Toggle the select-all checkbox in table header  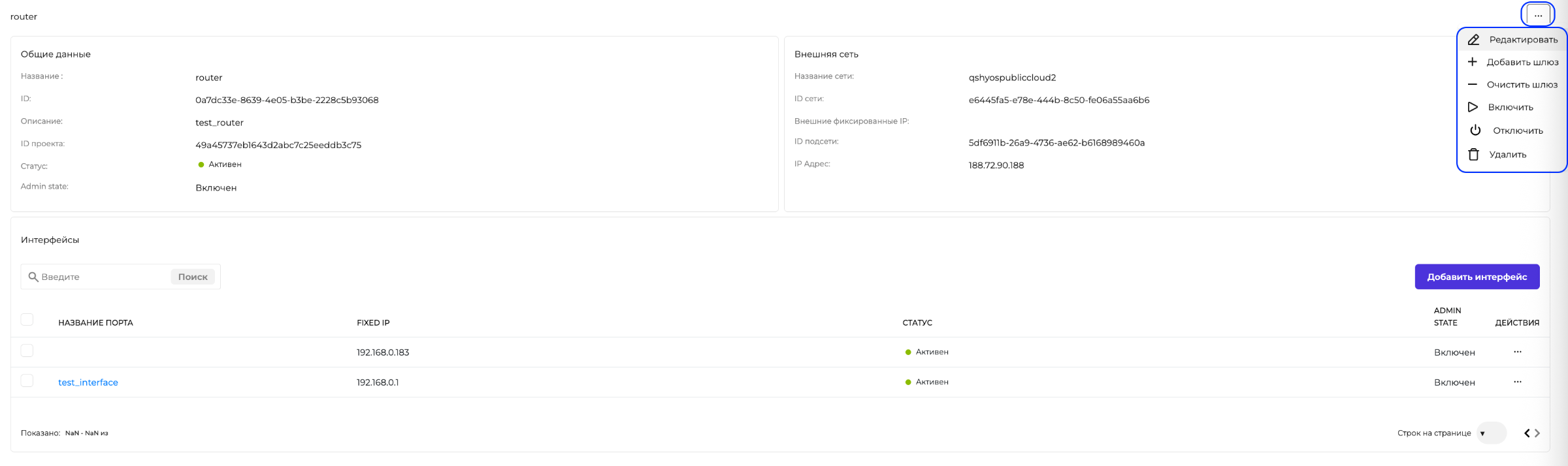27,319
